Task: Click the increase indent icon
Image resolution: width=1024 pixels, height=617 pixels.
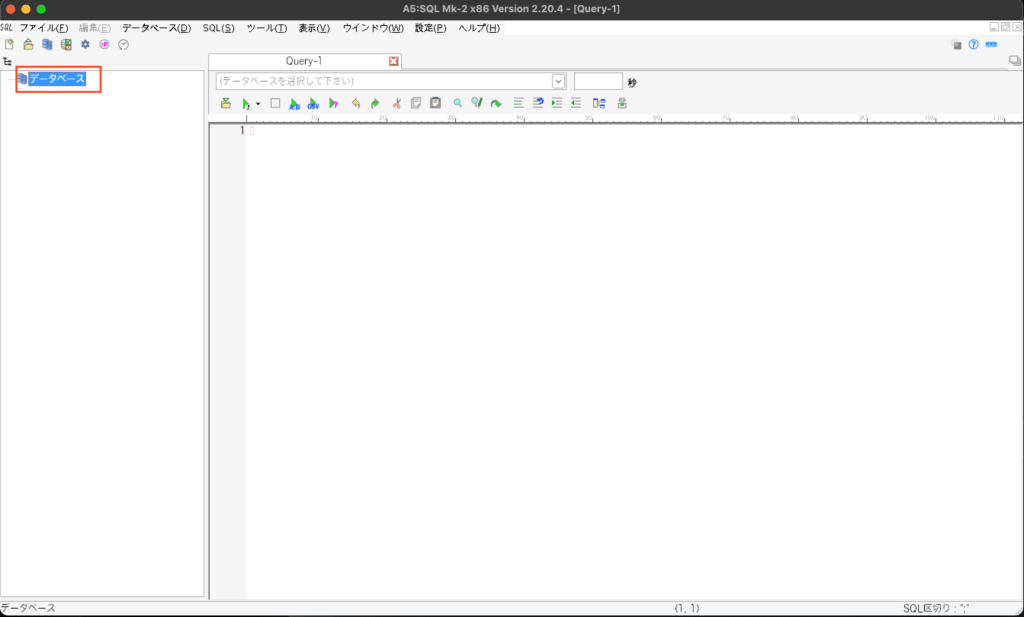Action: (557, 103)
